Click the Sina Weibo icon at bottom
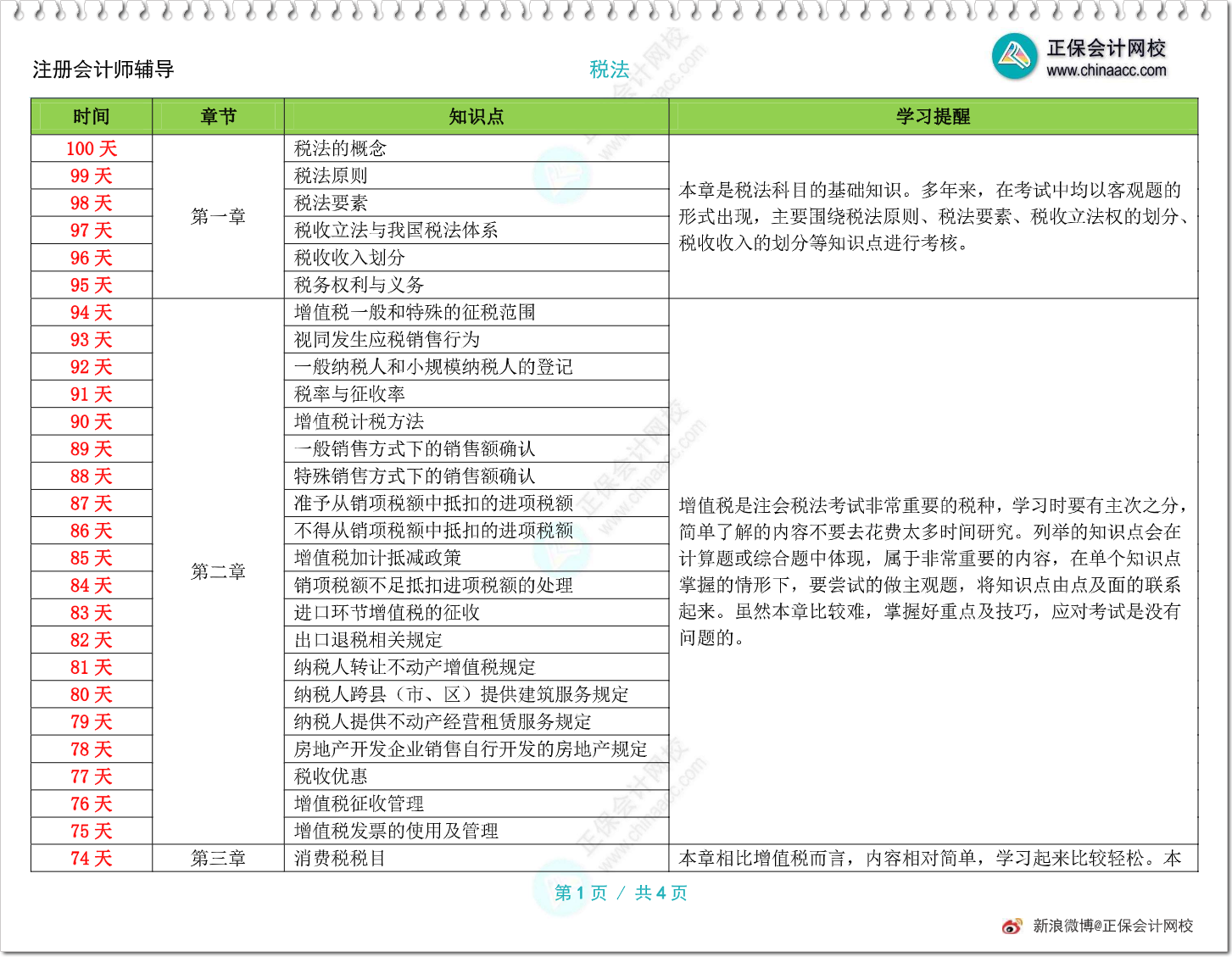The width and height of the screenshot is (1232, 957). (x=1012, y=926)
